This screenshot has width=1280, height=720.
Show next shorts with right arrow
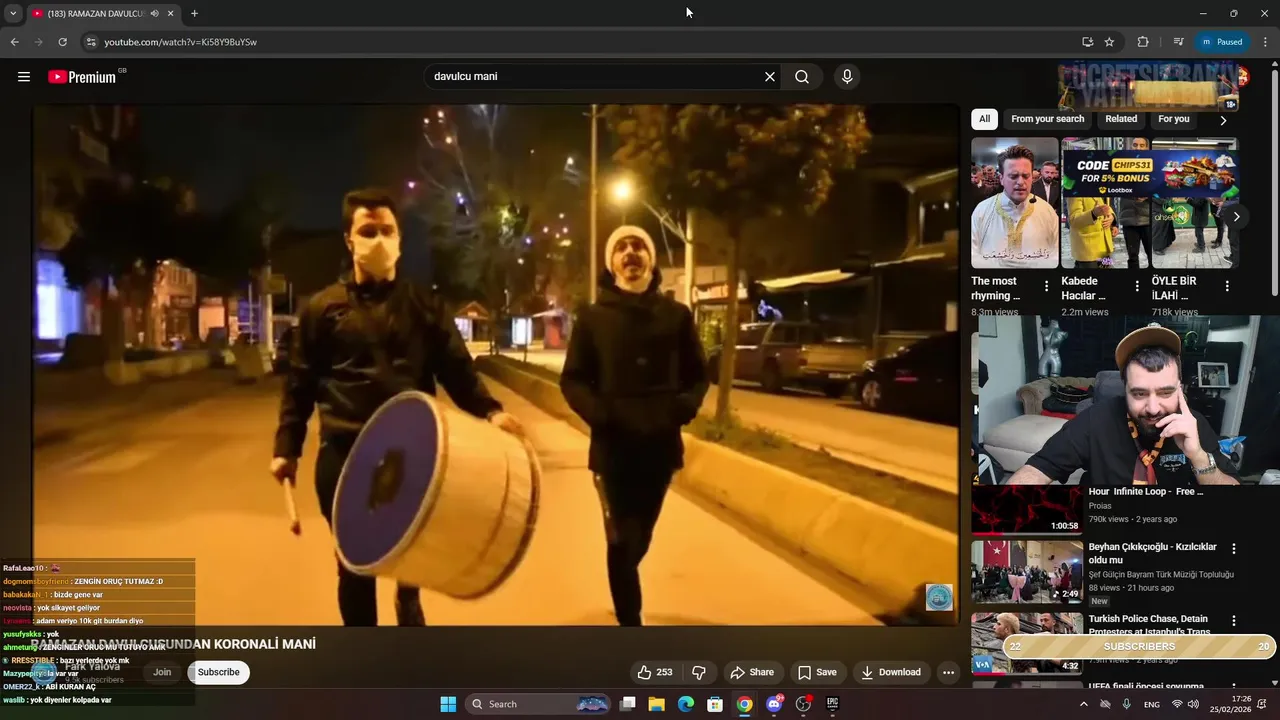[1236, 217]
